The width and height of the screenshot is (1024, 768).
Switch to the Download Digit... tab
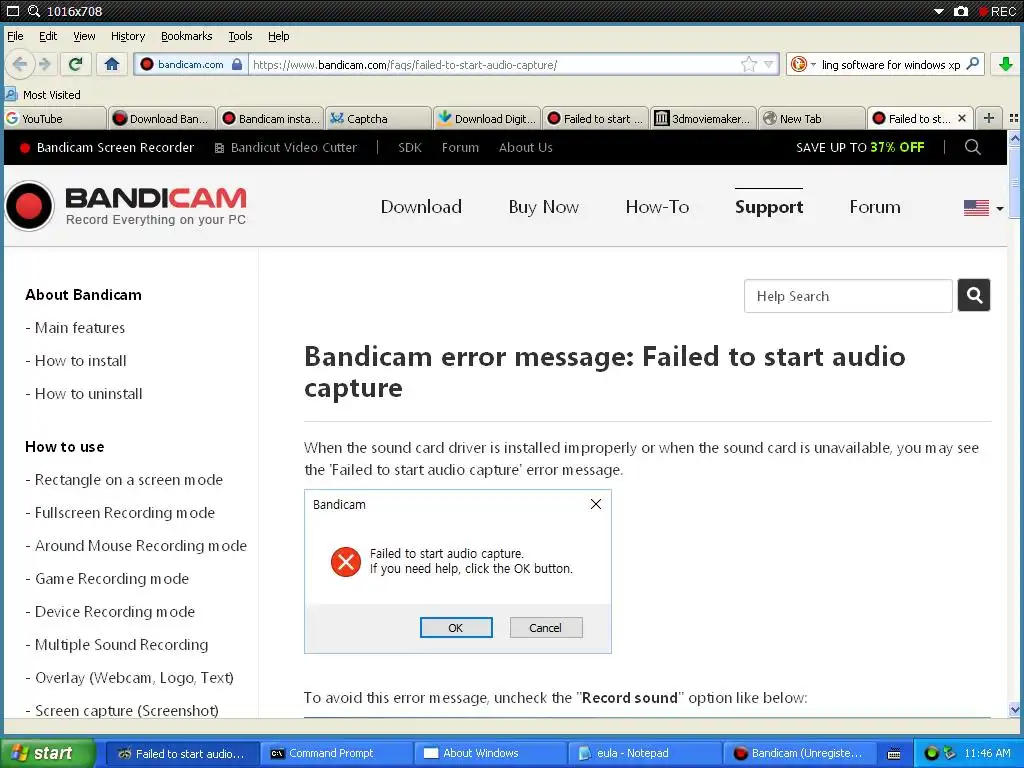pos(487,118)
